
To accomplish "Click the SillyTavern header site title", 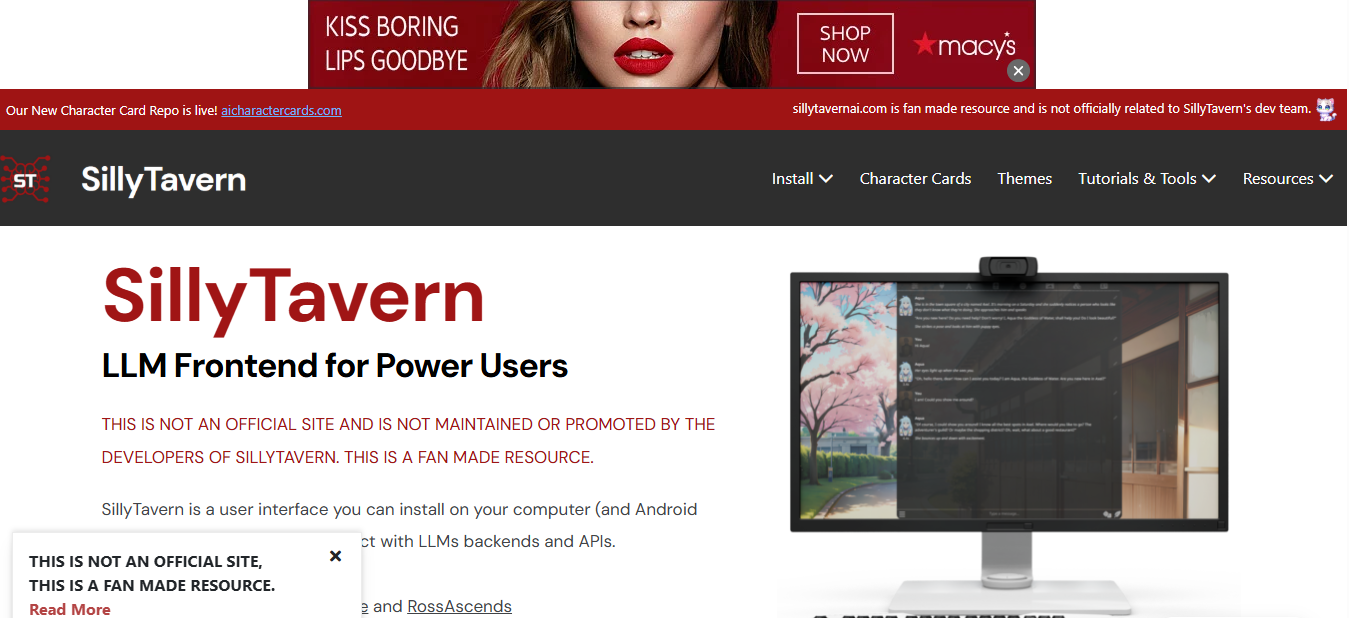I will coord(163,179).
